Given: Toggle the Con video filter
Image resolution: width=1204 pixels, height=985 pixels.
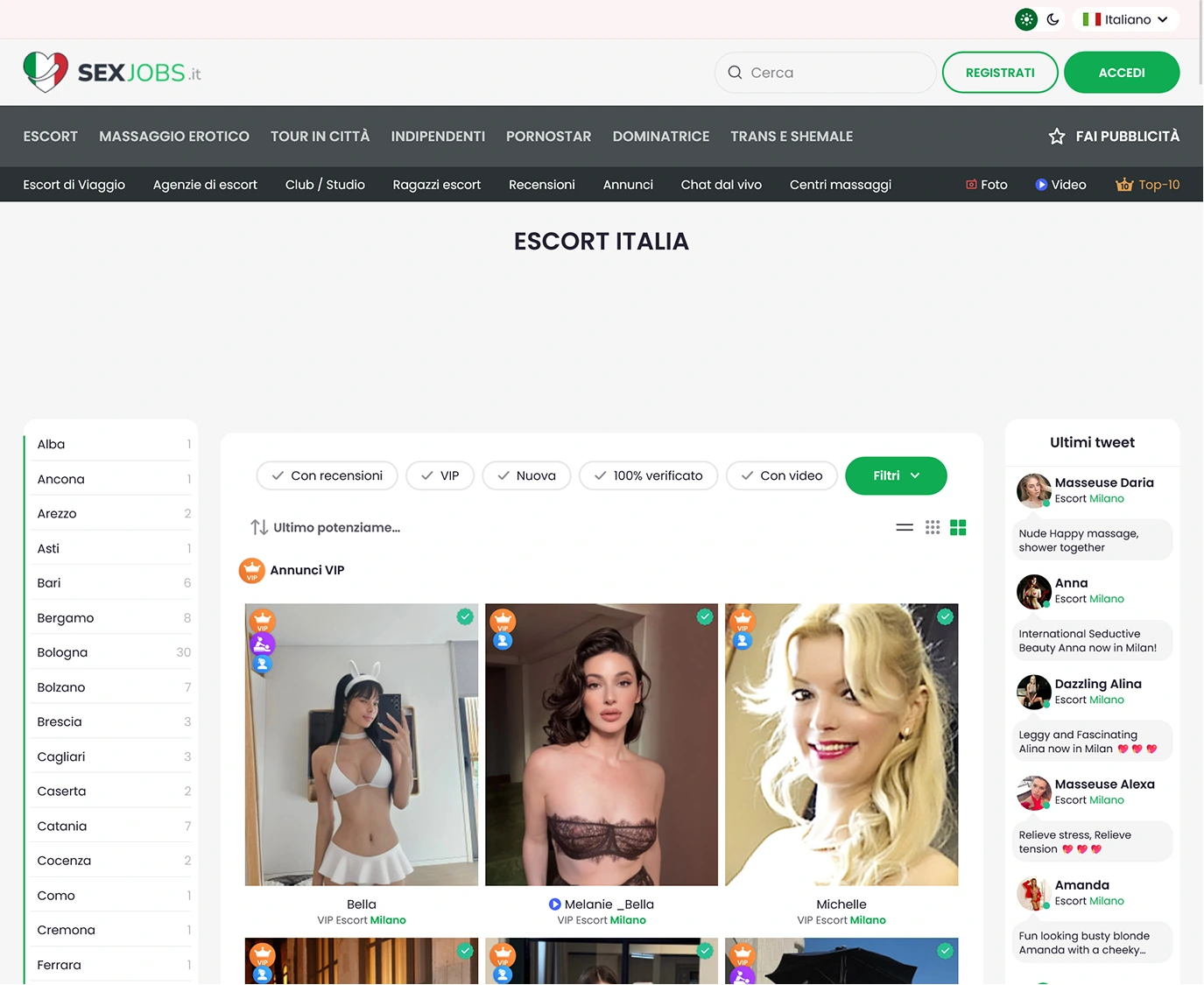Looking at the screenshot, I should pos(782,475).
